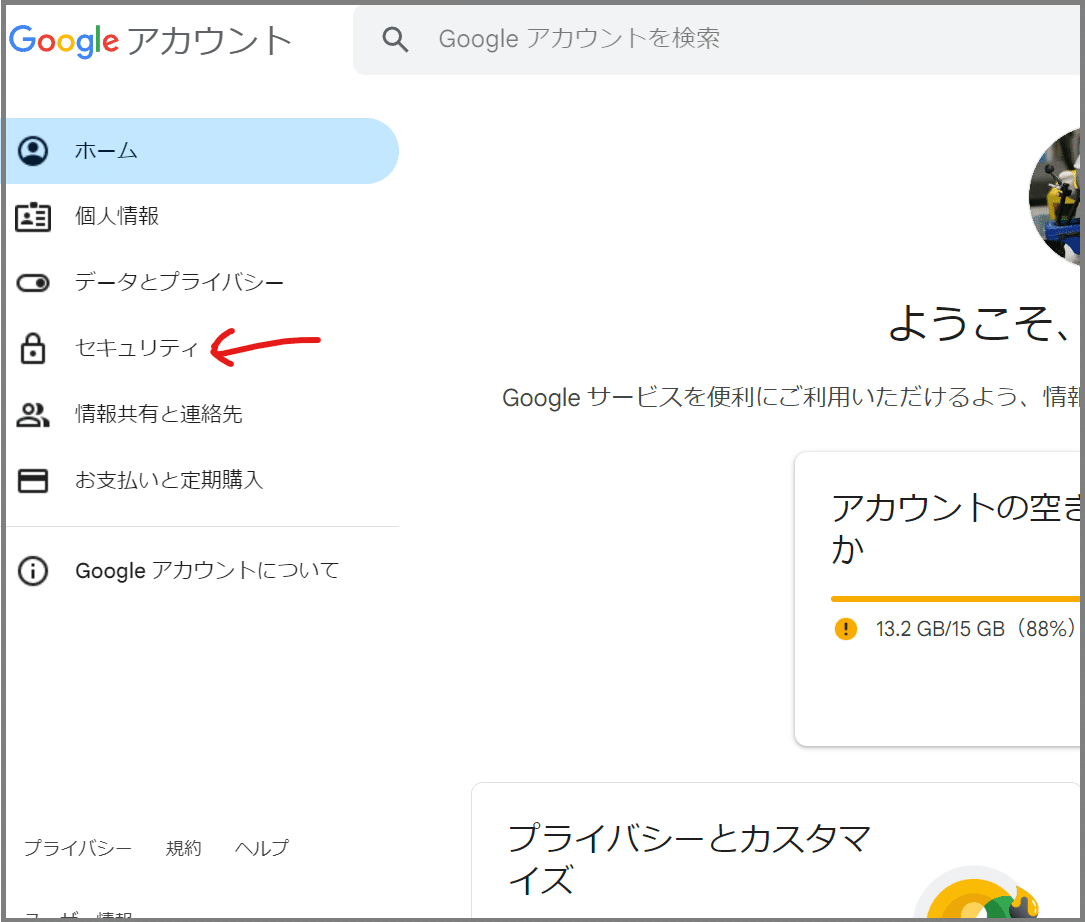Click the Google アカウント logo

[x=150, y=40]
